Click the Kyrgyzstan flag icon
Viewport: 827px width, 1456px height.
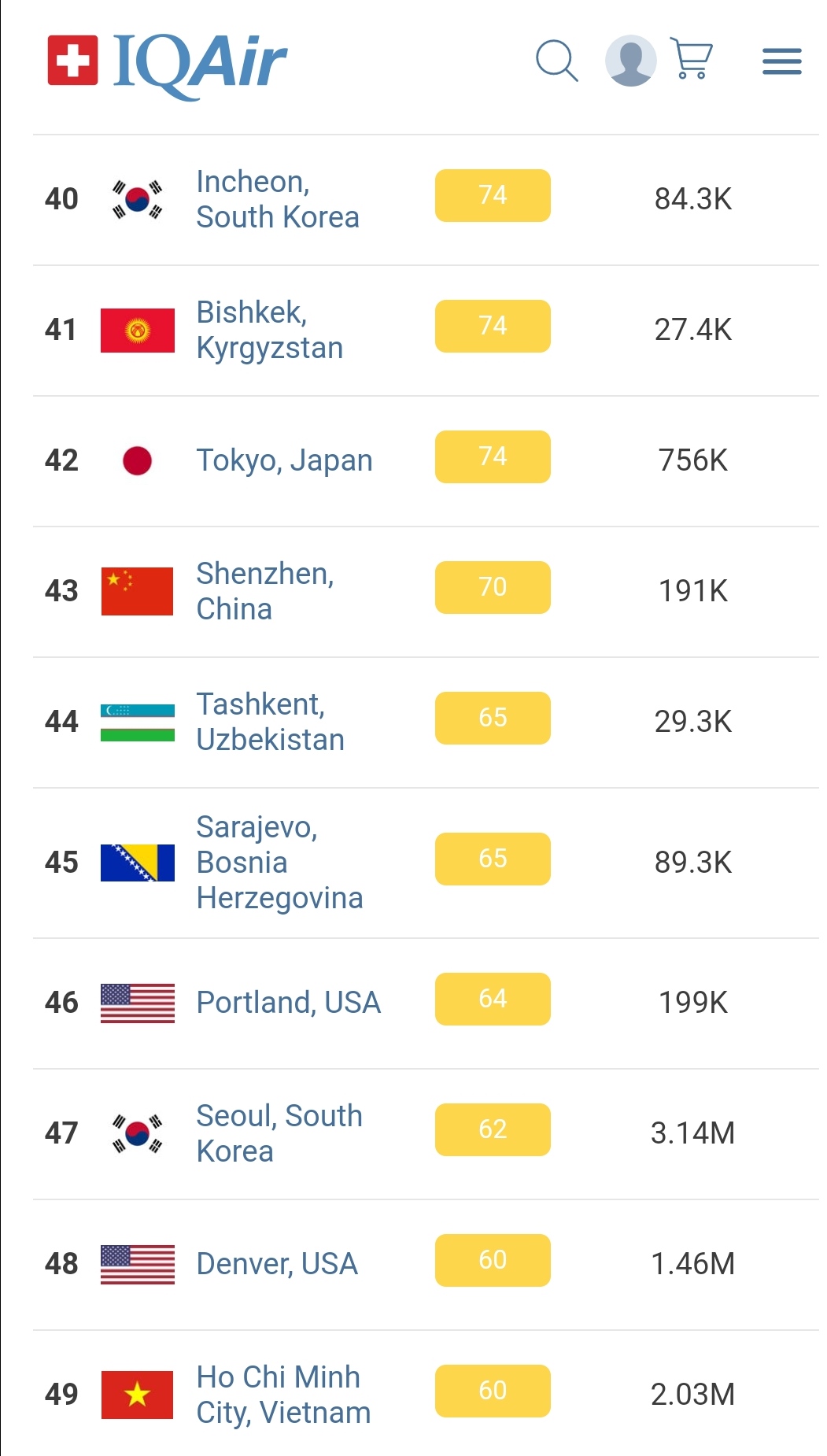[137, 331]
